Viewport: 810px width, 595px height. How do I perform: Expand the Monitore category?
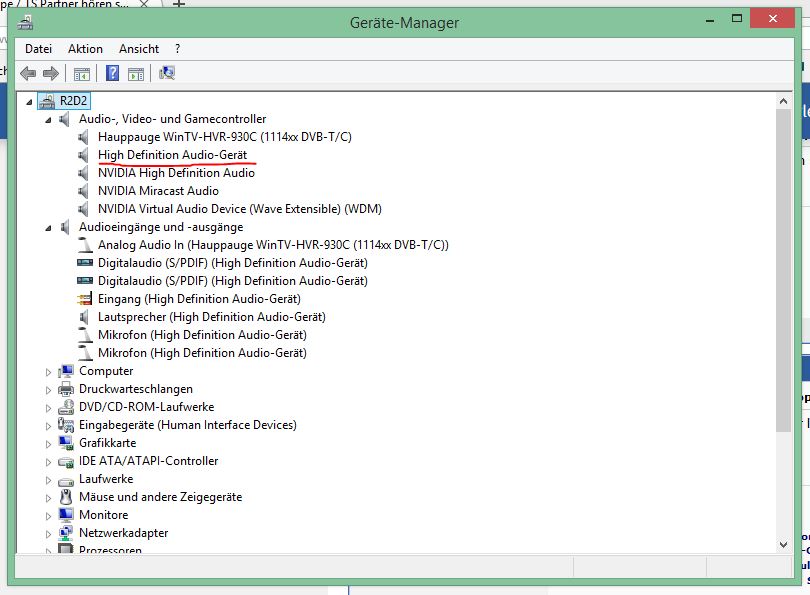[x=48, y=516]
